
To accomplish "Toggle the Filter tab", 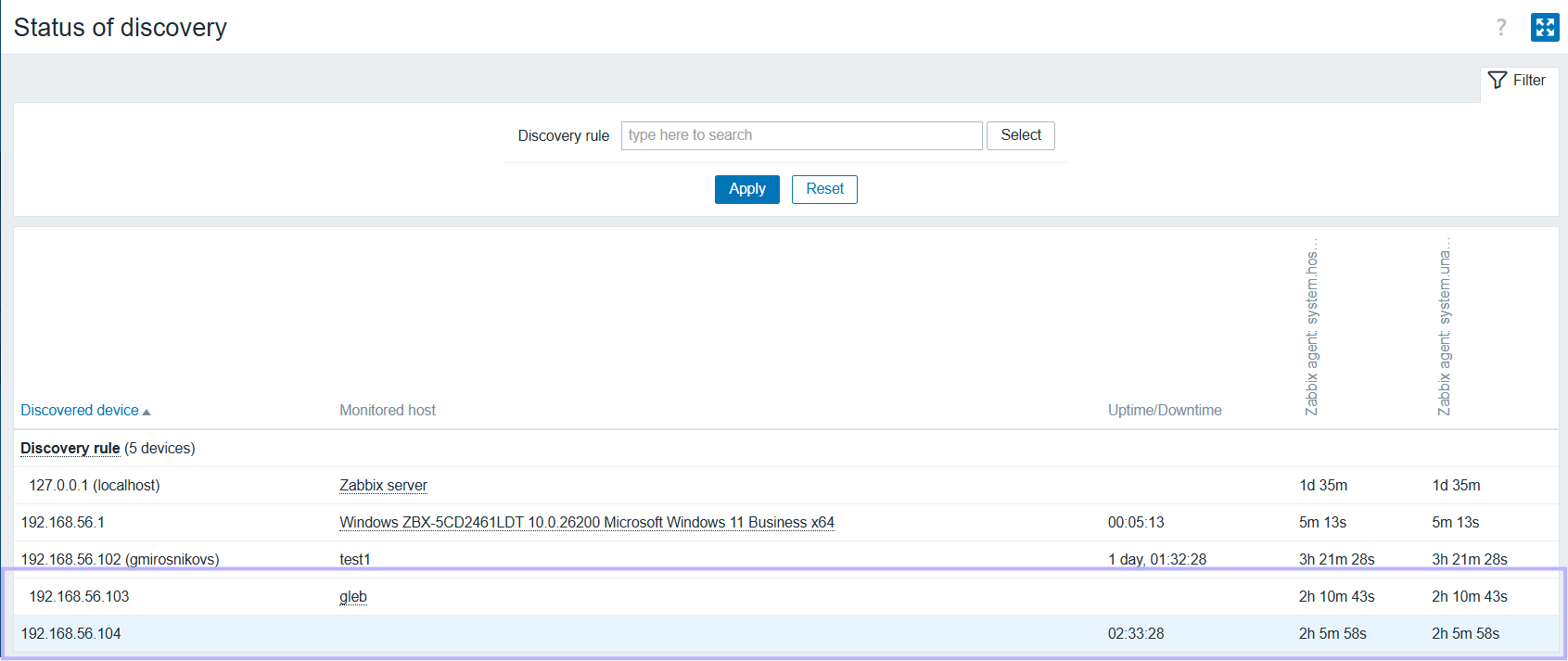I will [1518, 81].
